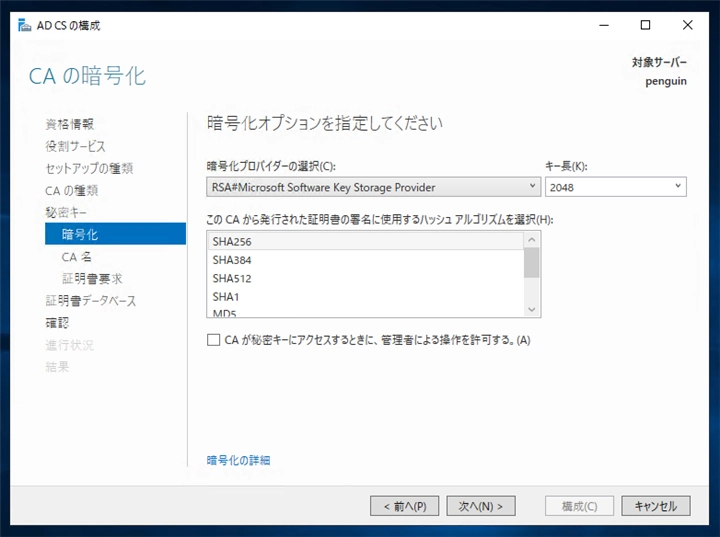The height and width of the screenshot is (537, 720).
Task: Open the 暗号化の詳細 link
Action: tap(238, 460)
